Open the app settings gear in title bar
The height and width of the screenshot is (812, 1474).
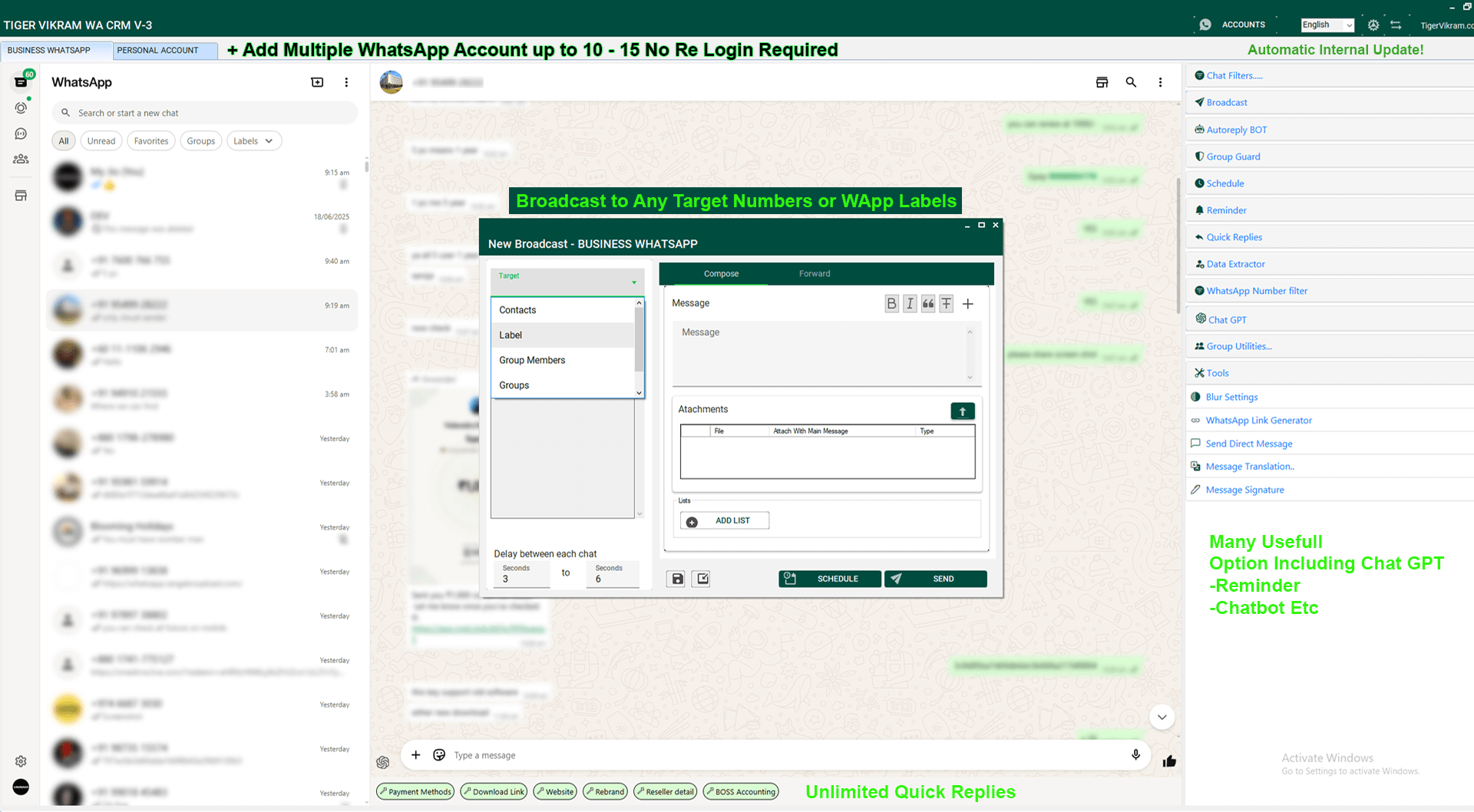(x=1373, y=25)
